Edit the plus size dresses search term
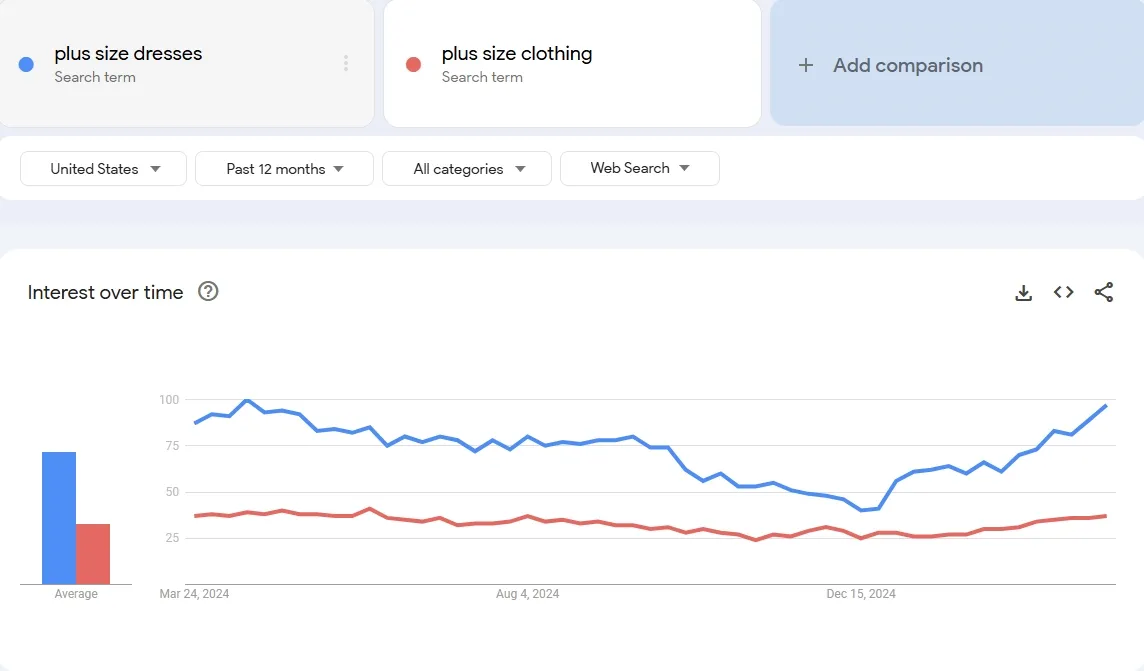Screen dimensions: 1144x671 128,54
